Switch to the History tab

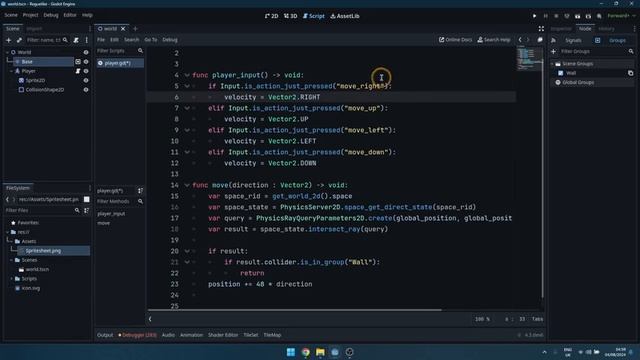[x=607, y=29]
